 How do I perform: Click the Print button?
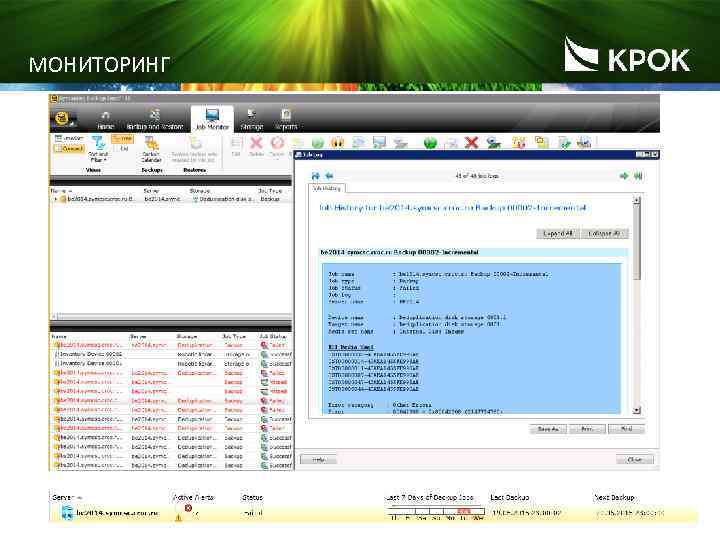587,429
